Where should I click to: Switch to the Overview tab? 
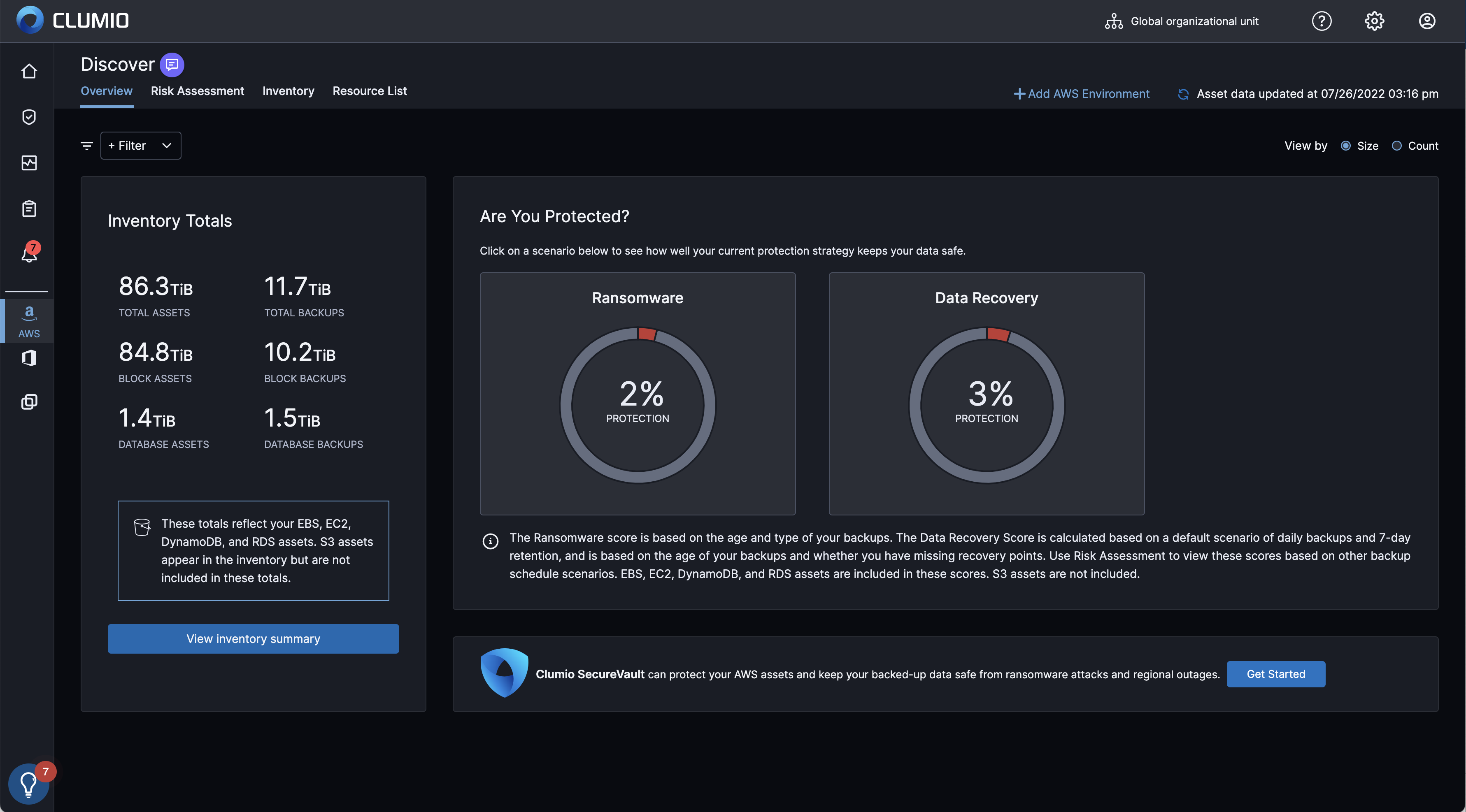tap(107, 91)
